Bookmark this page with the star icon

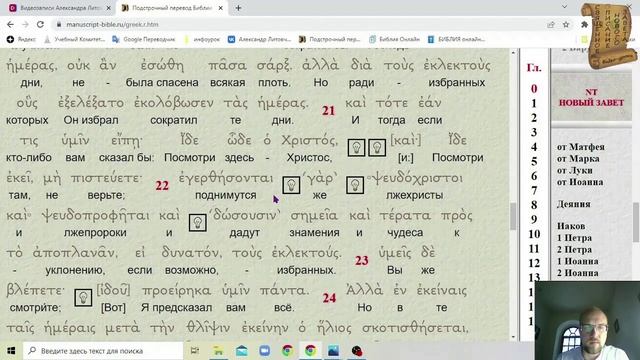[x=566, y=24]
